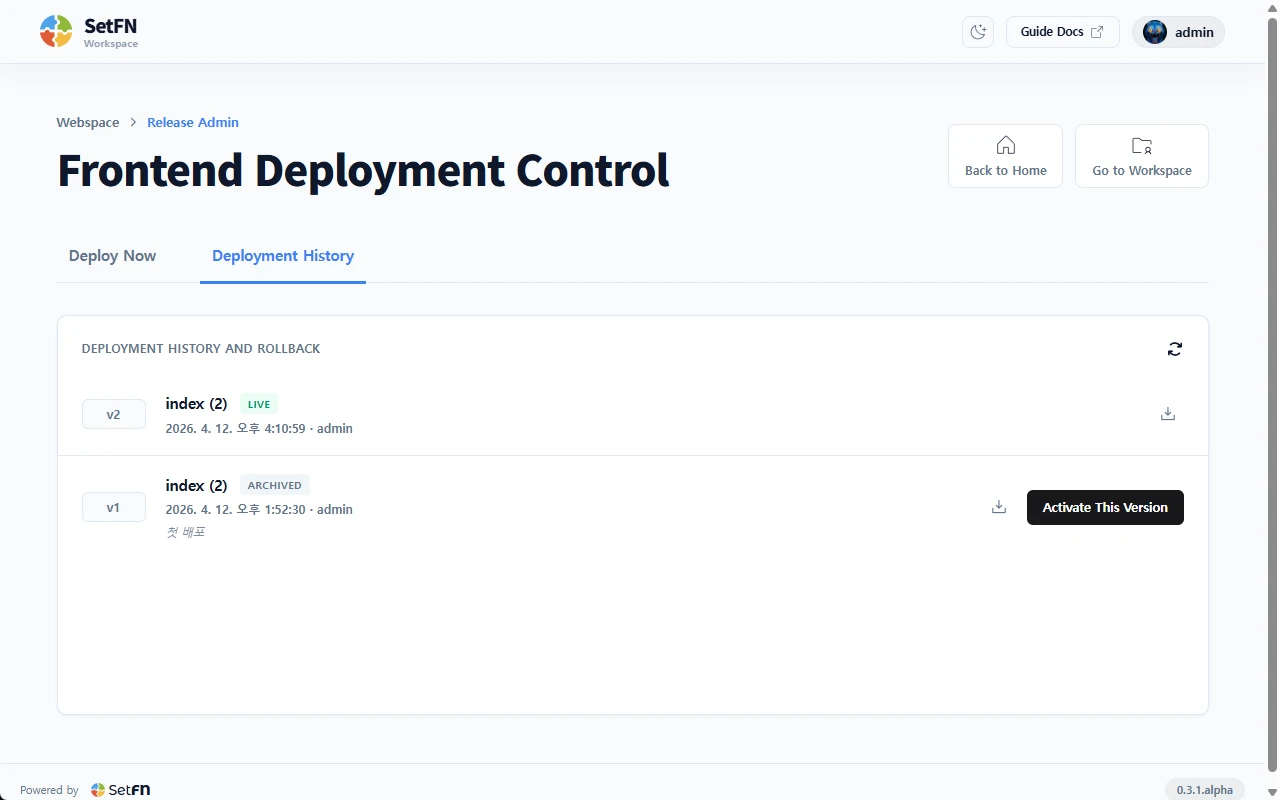Open the Guide Docs link

click(1062, 32)
